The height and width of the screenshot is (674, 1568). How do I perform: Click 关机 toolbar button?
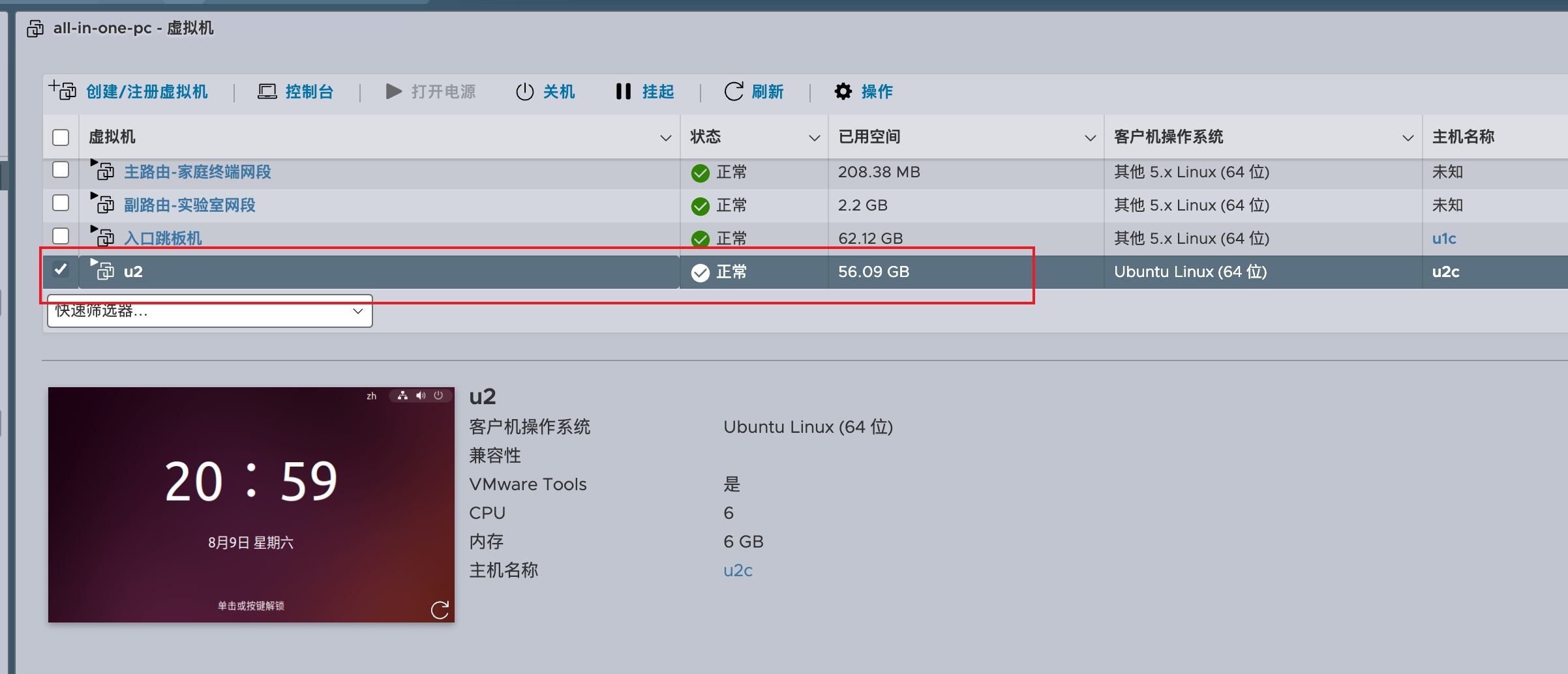[x=545, y=91]
